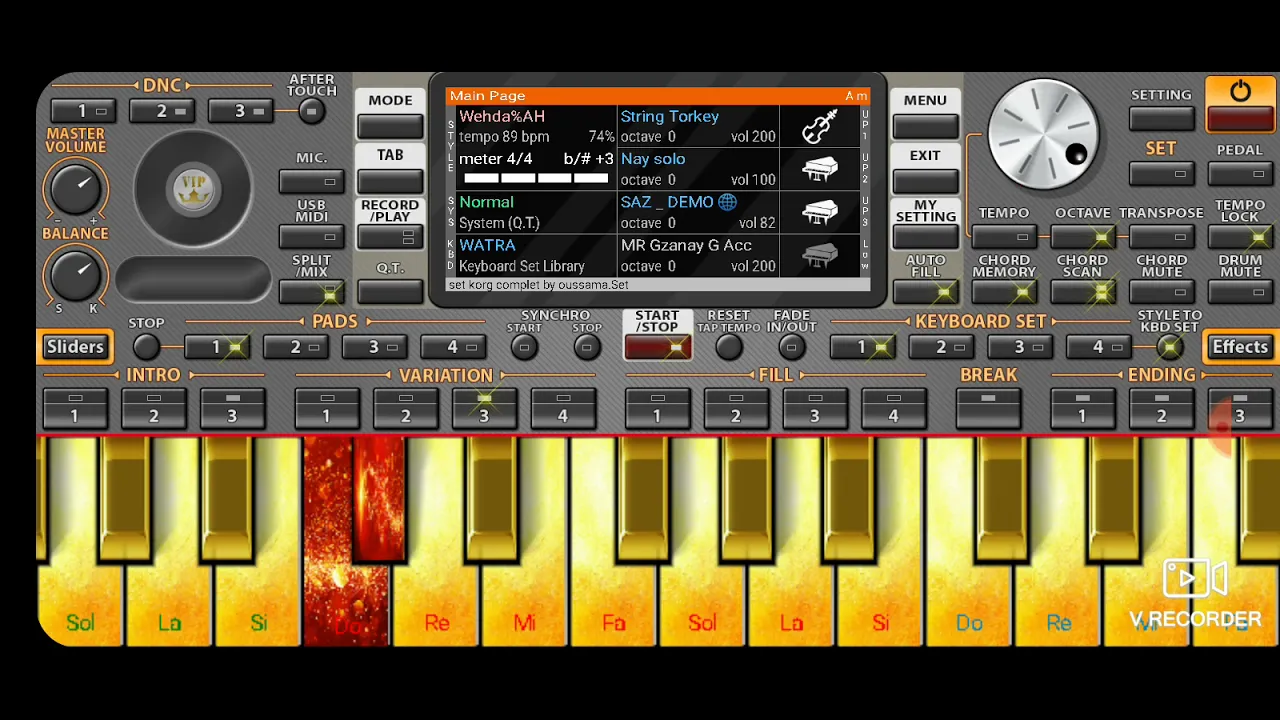Toggle Chord Mute
This screenshot has width=1280, height=720.
(1161, 292)
